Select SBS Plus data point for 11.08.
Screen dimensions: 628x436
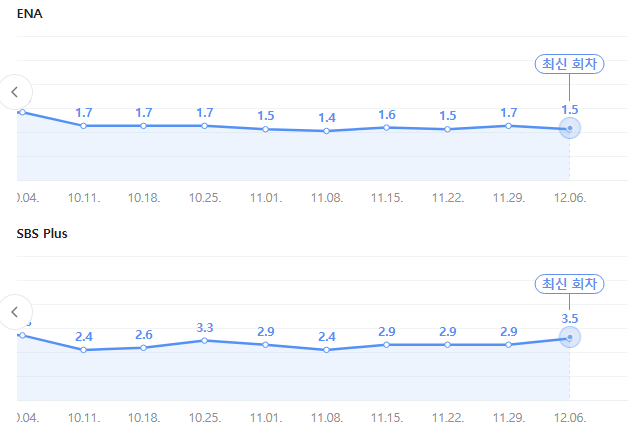click(326, 350)
